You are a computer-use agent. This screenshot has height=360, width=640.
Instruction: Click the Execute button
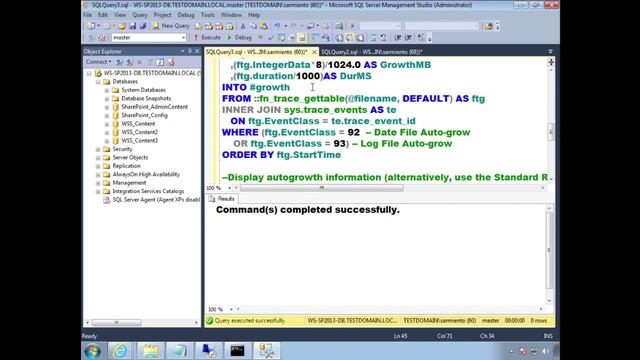207,38
